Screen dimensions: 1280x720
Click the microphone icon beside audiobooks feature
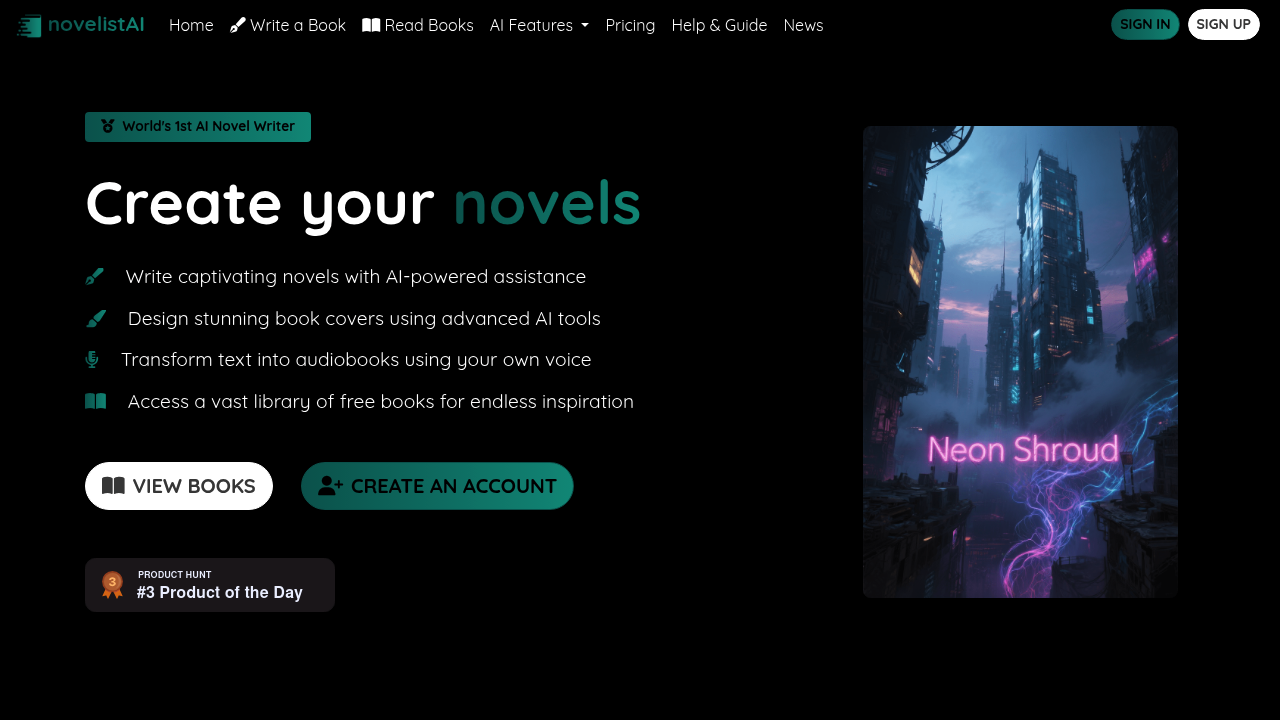(x=92, y=360)
